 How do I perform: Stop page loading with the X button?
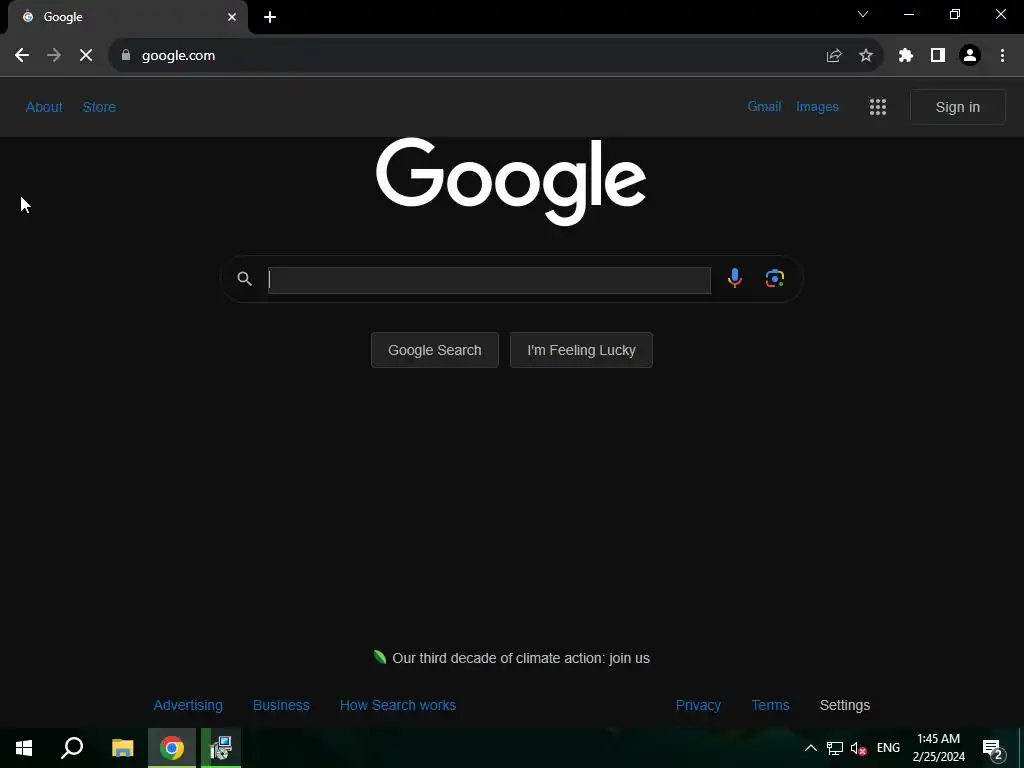86,56
